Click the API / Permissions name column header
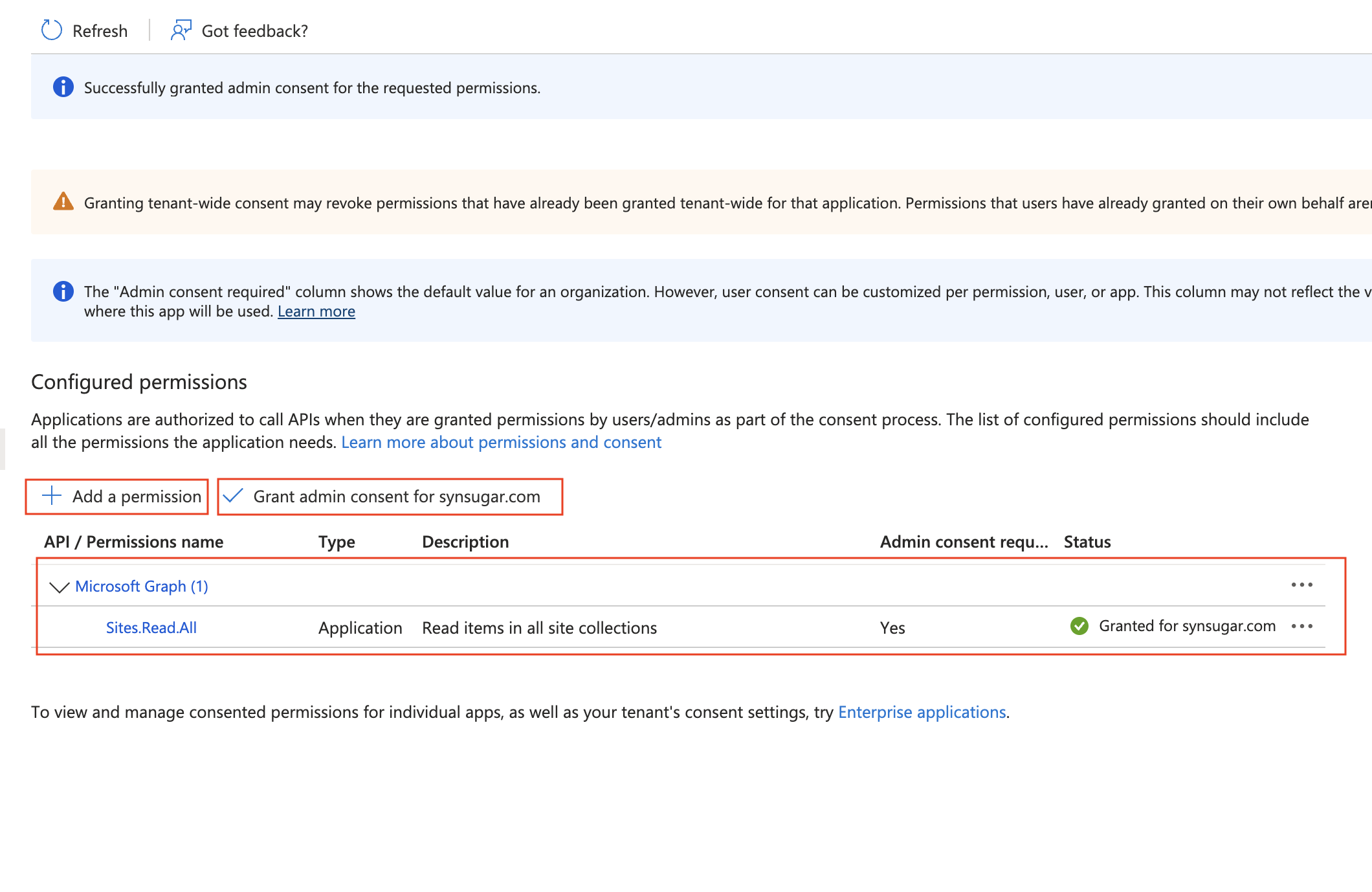 134,542
